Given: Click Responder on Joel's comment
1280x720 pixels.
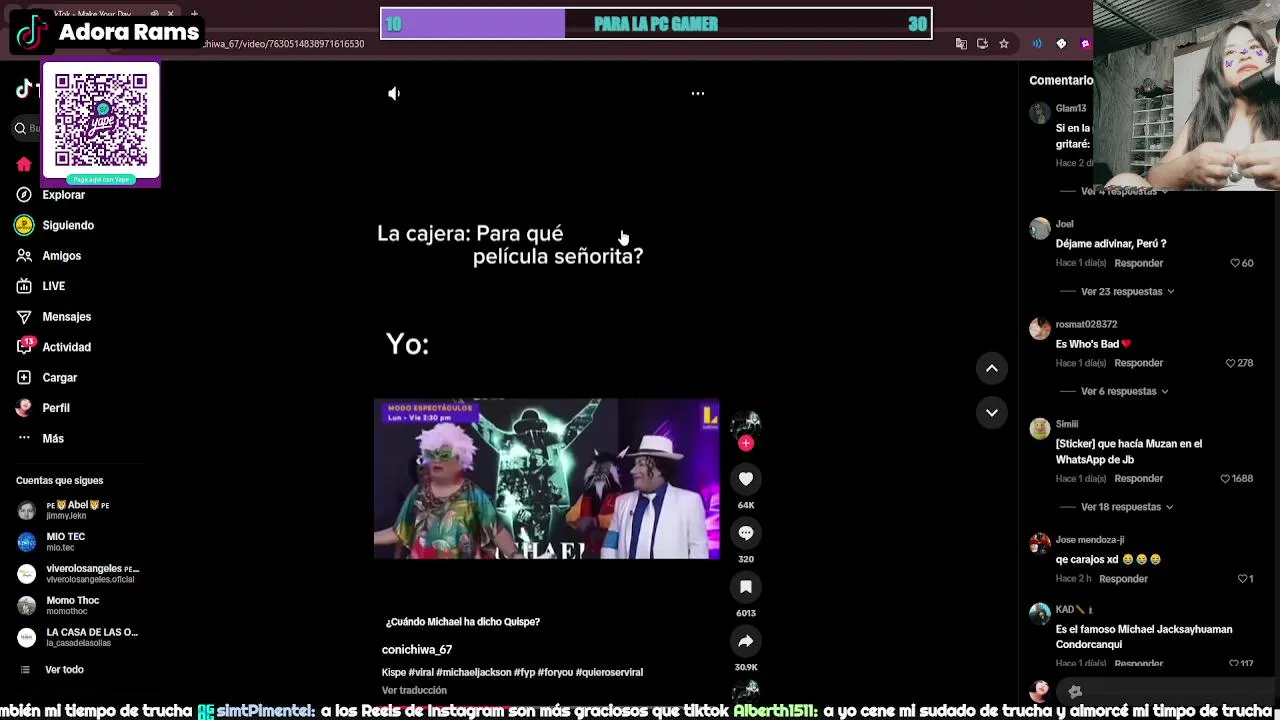Looking at the screenshot, I should [1138, 263].
